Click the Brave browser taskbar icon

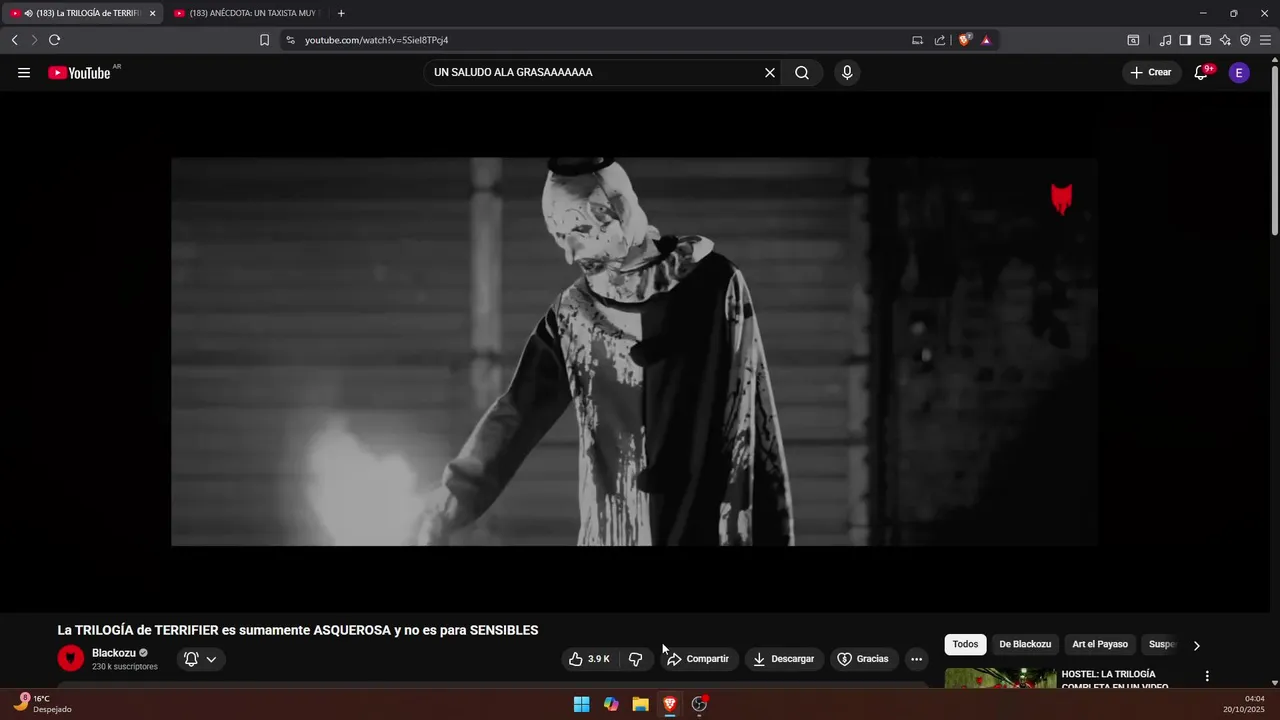(670, 704)
